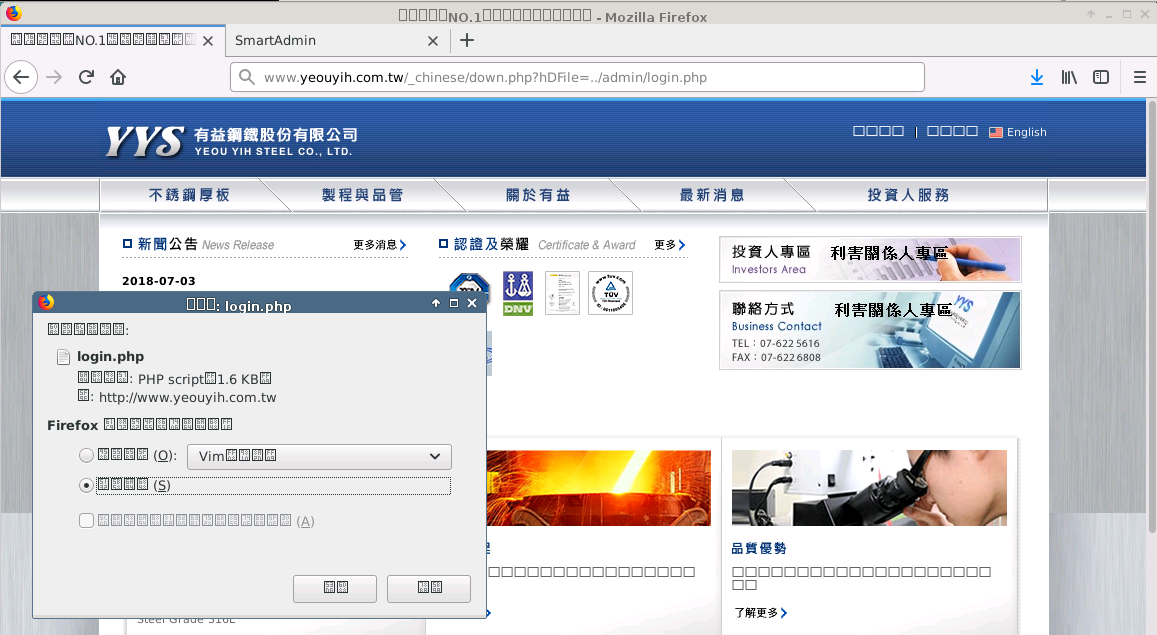The width and height of the screenshot is (1157, 635).
Task: Maximize the Firefox main window
Action: 1127,14
